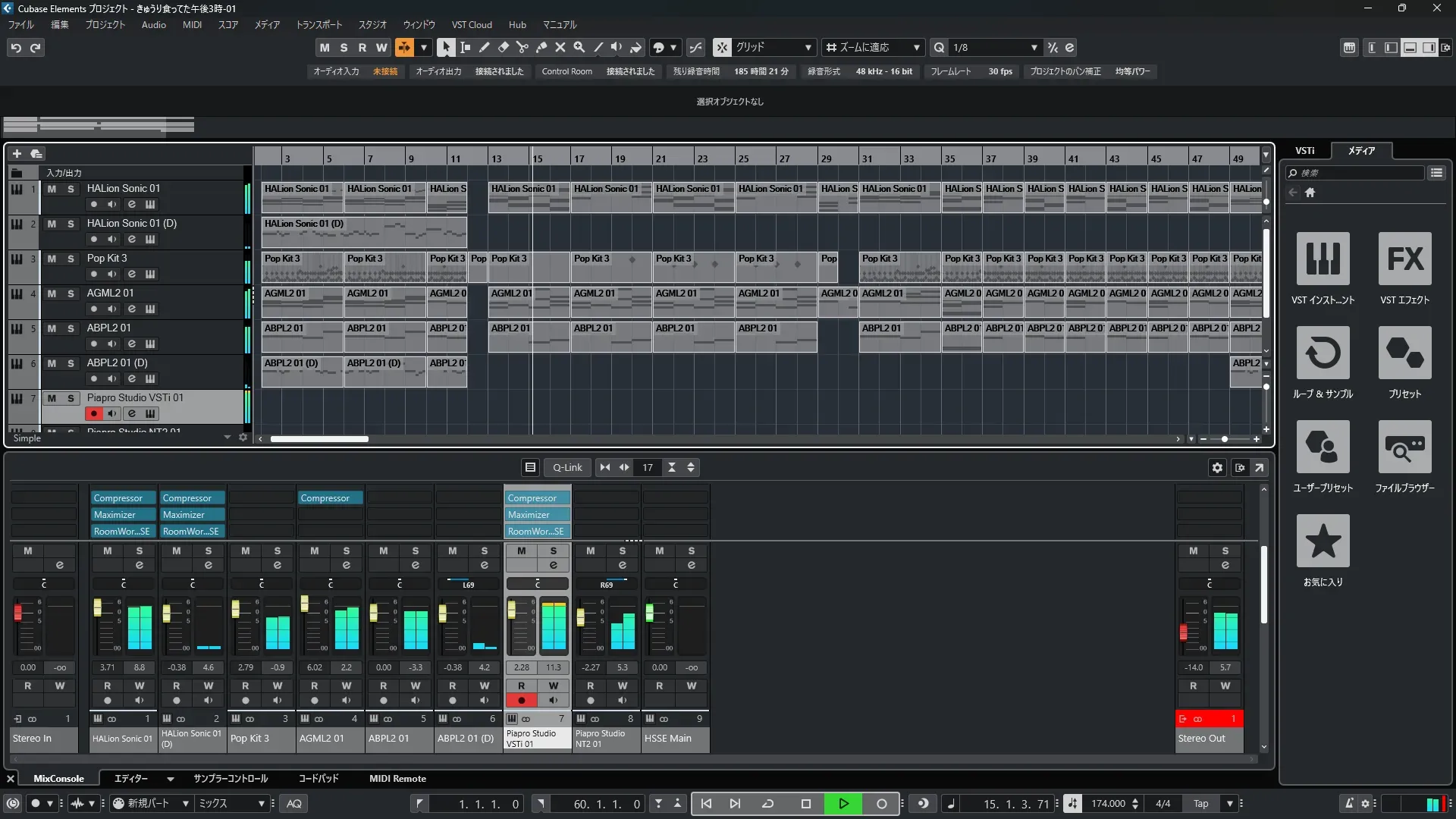1456x819 pixels.
Task: Click the Q-Link button
Action: click(x=566, y=468)
